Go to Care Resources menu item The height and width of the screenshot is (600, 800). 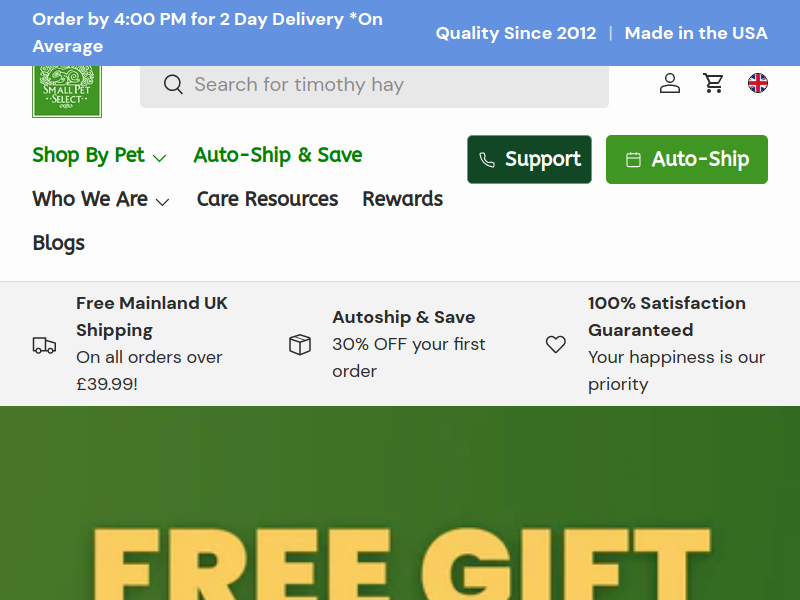pos(267,199)
